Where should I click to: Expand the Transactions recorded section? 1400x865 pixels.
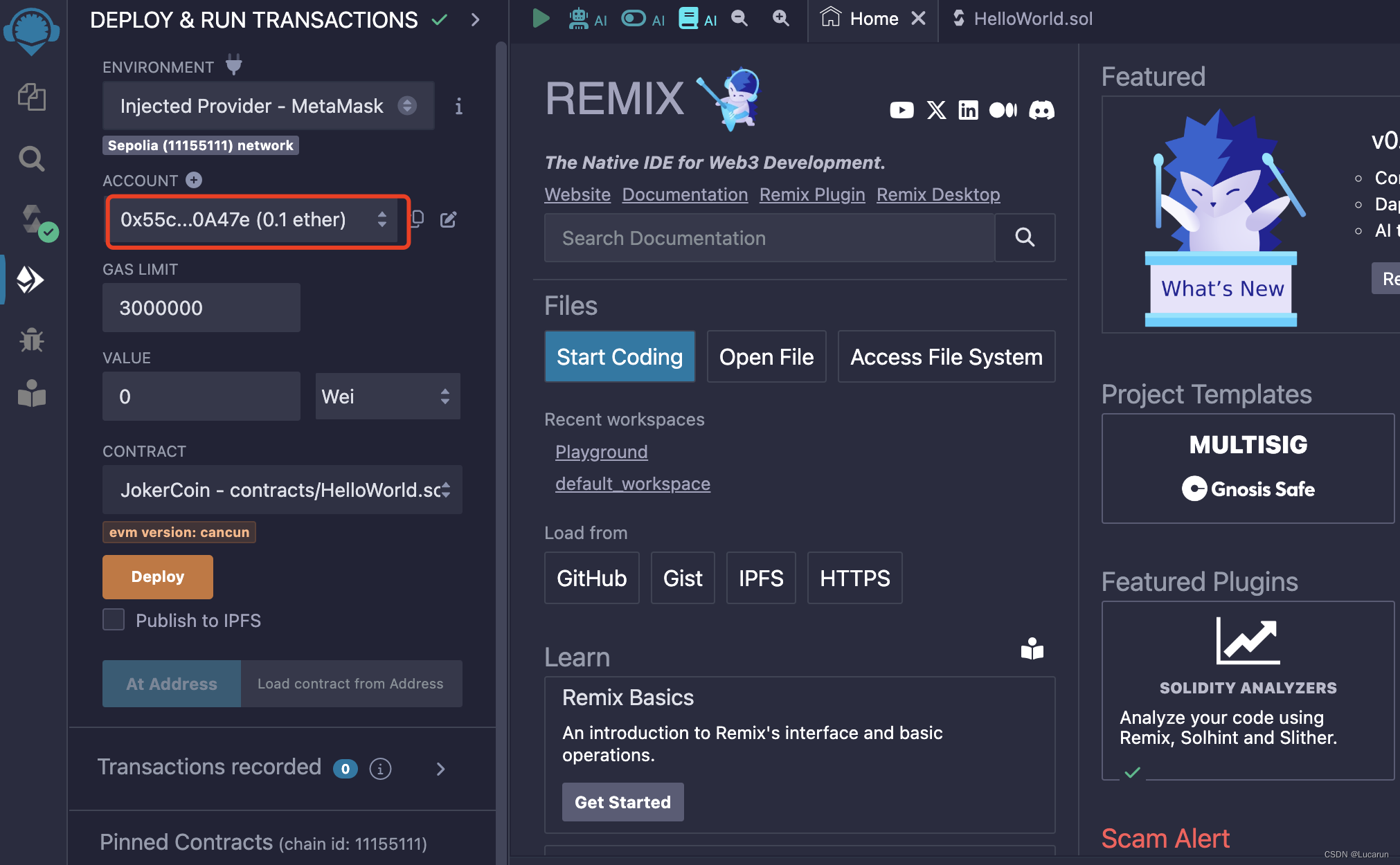click(440, 768)
